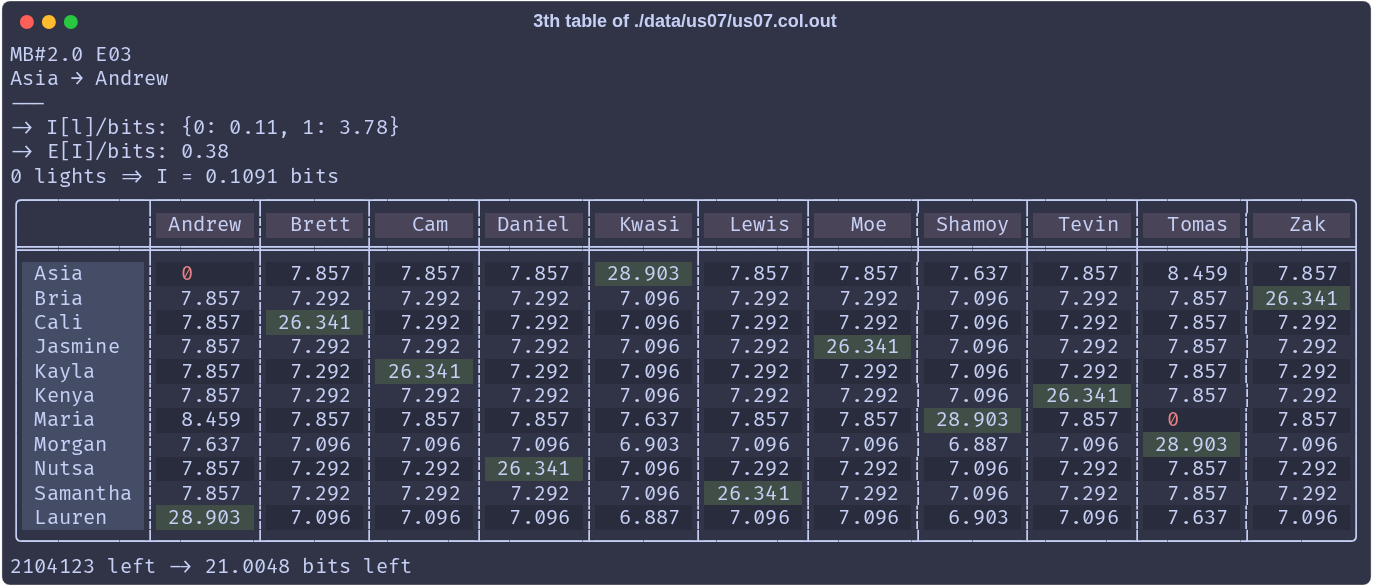
Task: Select the Shamoy column header
Action: (x=972, y=225)
